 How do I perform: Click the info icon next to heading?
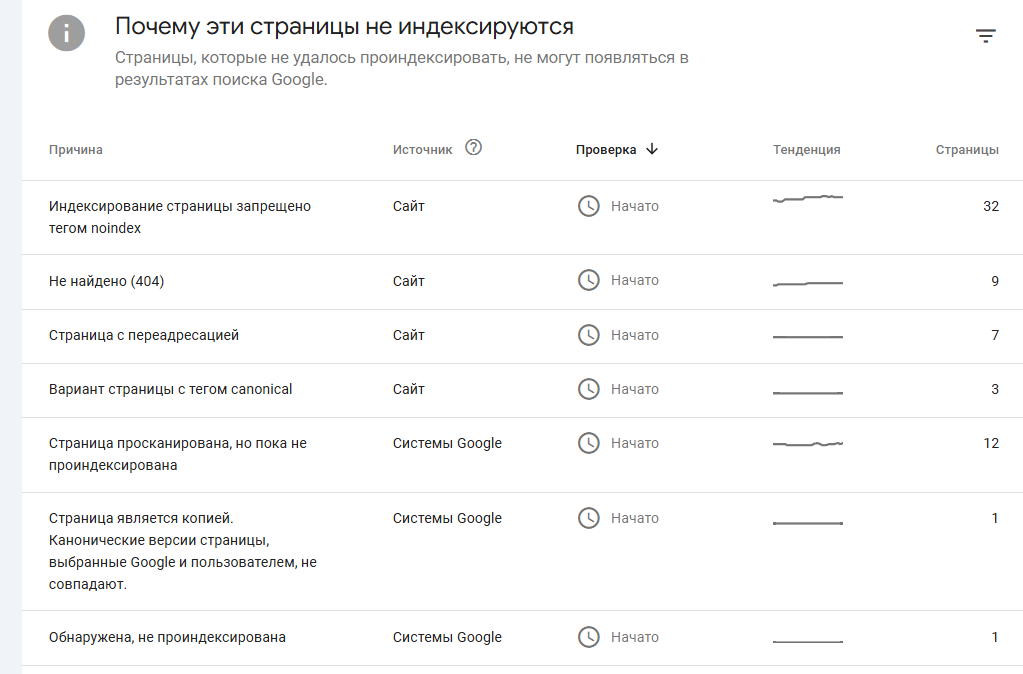(x=67, y=33)
